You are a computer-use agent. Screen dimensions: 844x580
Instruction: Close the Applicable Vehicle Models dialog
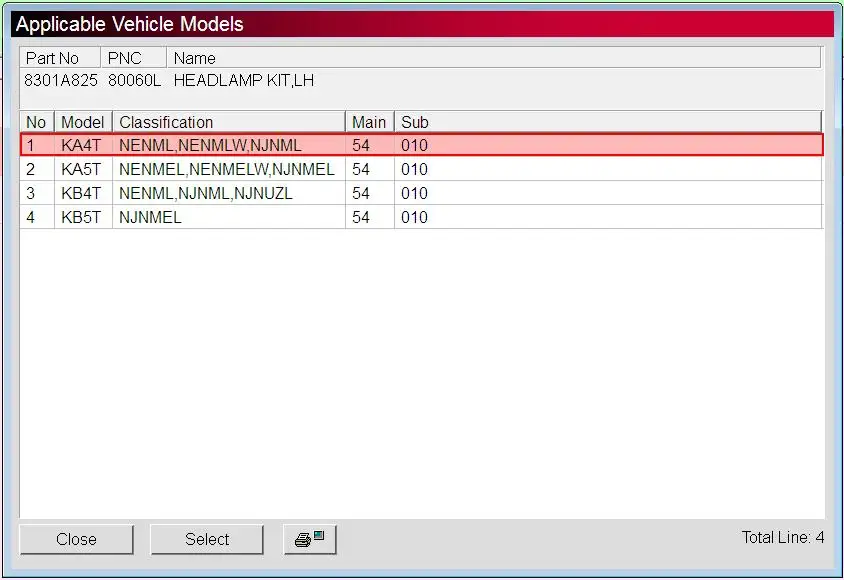click(76, 539)
